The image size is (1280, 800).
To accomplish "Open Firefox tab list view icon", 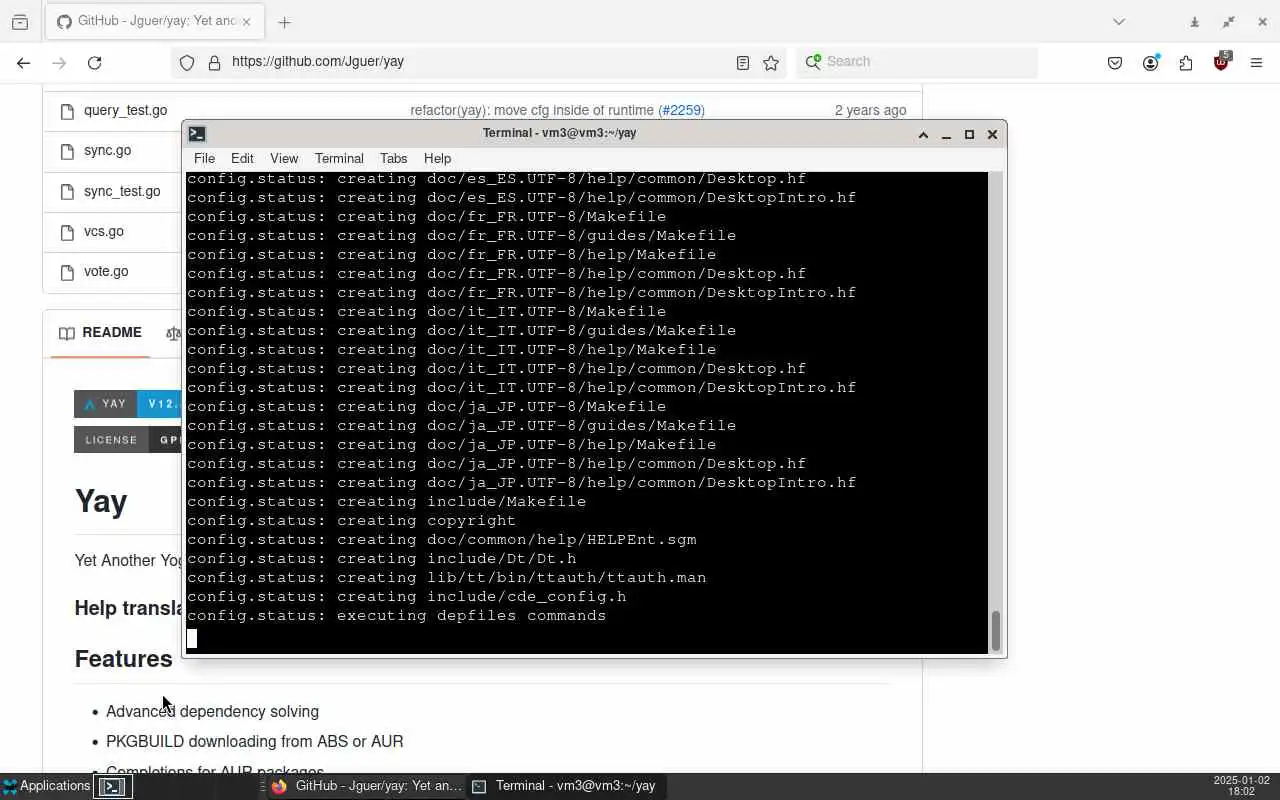I will [x=20, y=21].
